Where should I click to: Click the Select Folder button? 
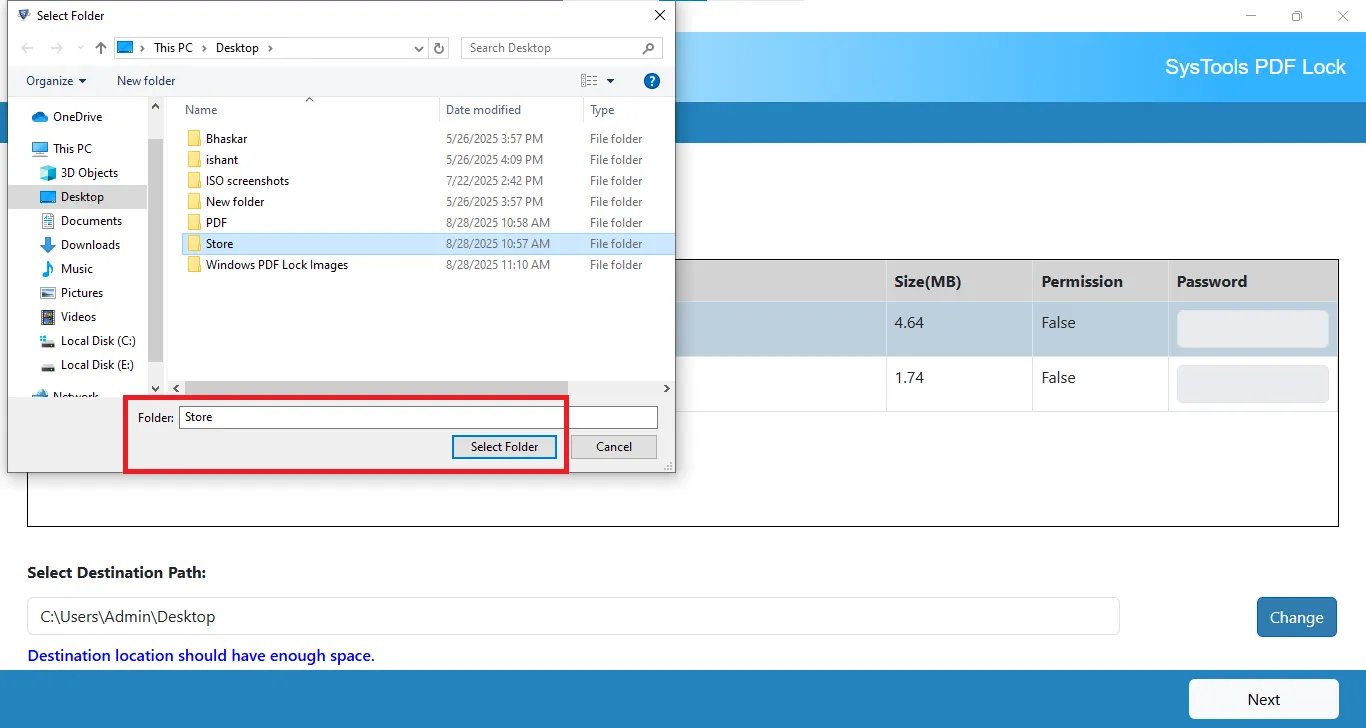coord(504,447)
